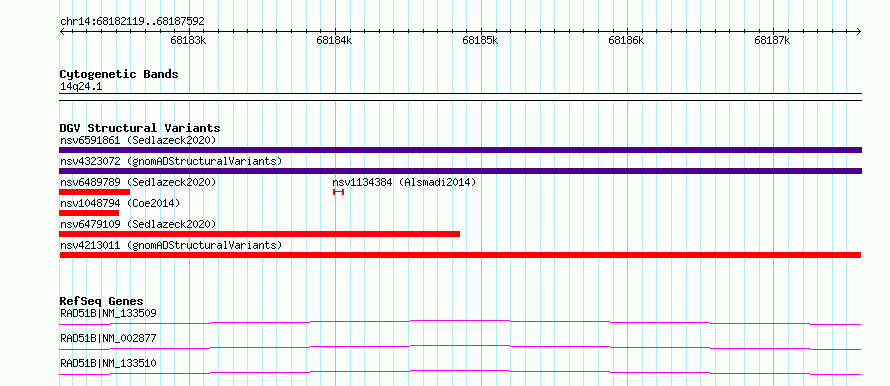Open variant nsv6591861 (Sedlazeck2020) label
Screen dimensions: 890x386
[x=138, y=140]
